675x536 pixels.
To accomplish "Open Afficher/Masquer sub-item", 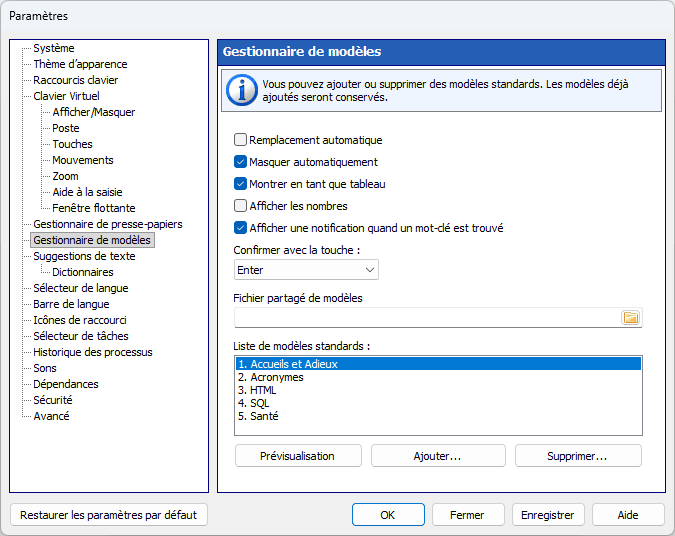I will tap(93, 112).
